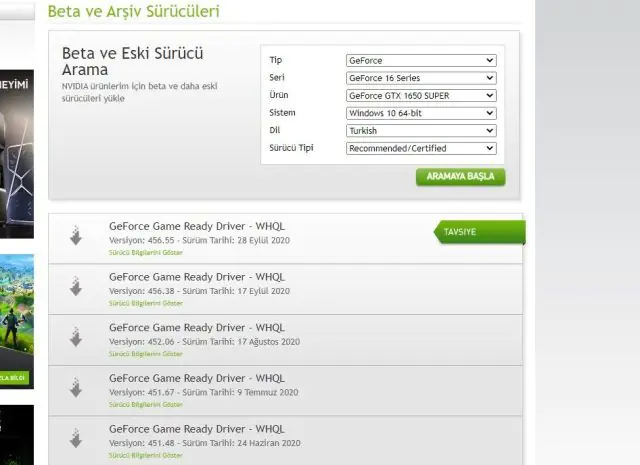
Task: Click the ARAMAYA BAŞLA search button
Action: [460, 177]
